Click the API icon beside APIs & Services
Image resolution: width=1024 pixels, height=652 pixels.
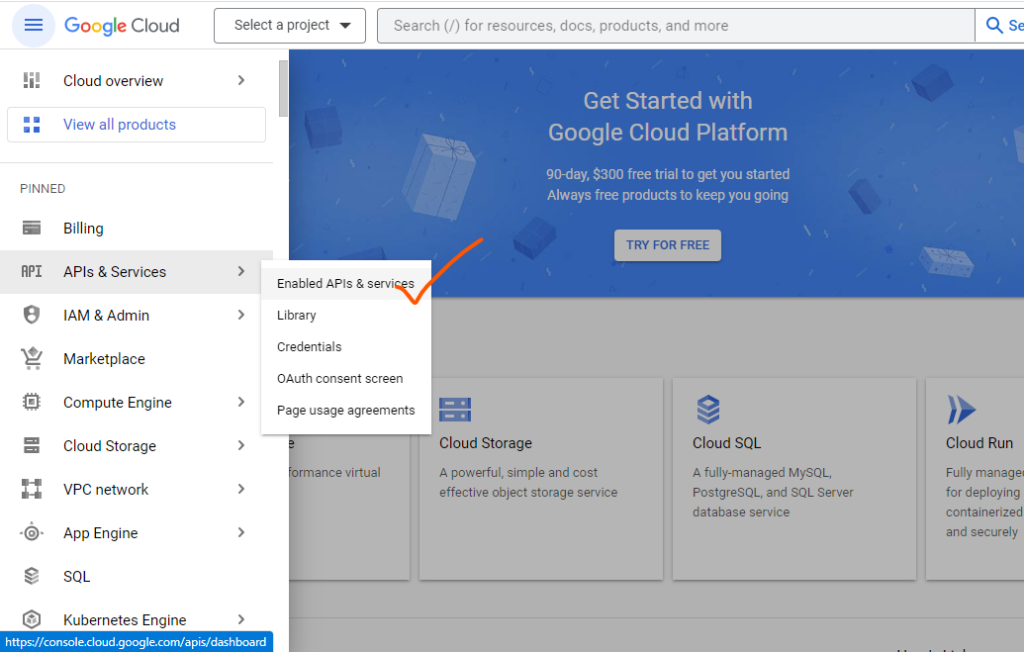31,271
